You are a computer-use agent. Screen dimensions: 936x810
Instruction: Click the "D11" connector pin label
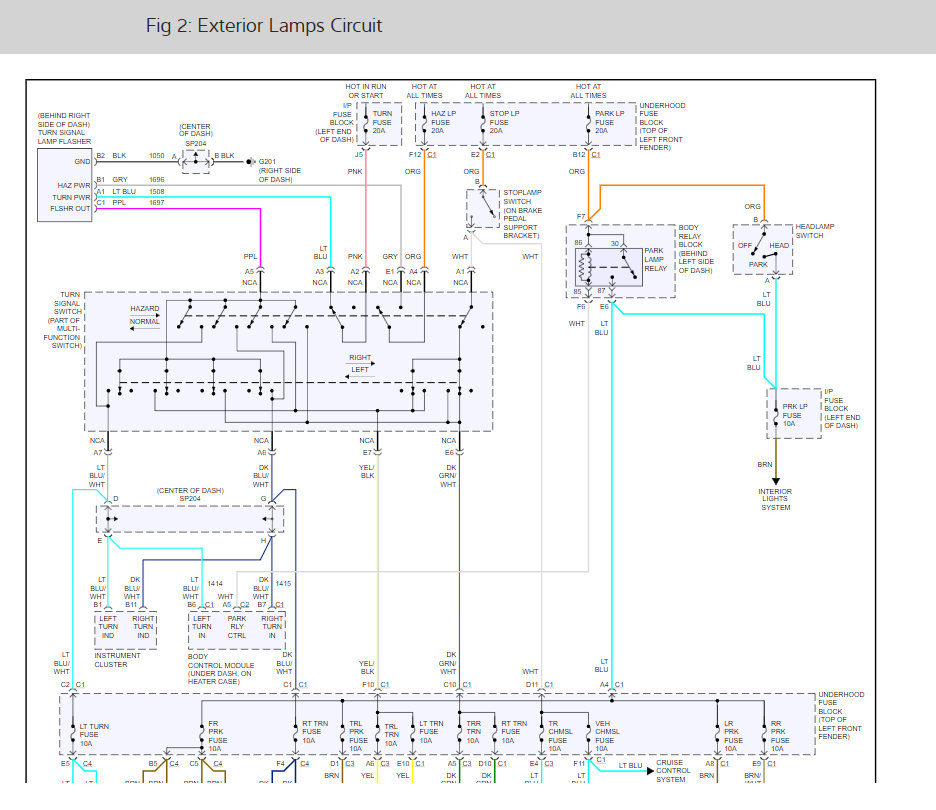532,685
